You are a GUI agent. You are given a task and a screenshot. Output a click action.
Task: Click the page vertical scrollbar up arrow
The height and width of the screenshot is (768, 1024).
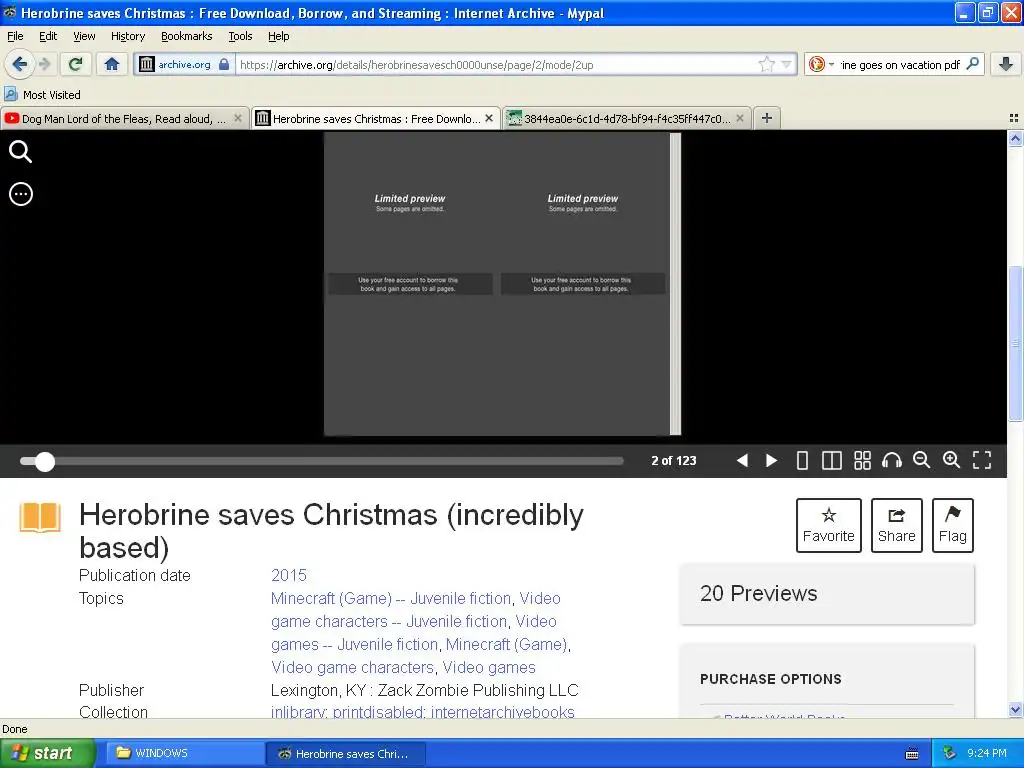(1015, 138)
